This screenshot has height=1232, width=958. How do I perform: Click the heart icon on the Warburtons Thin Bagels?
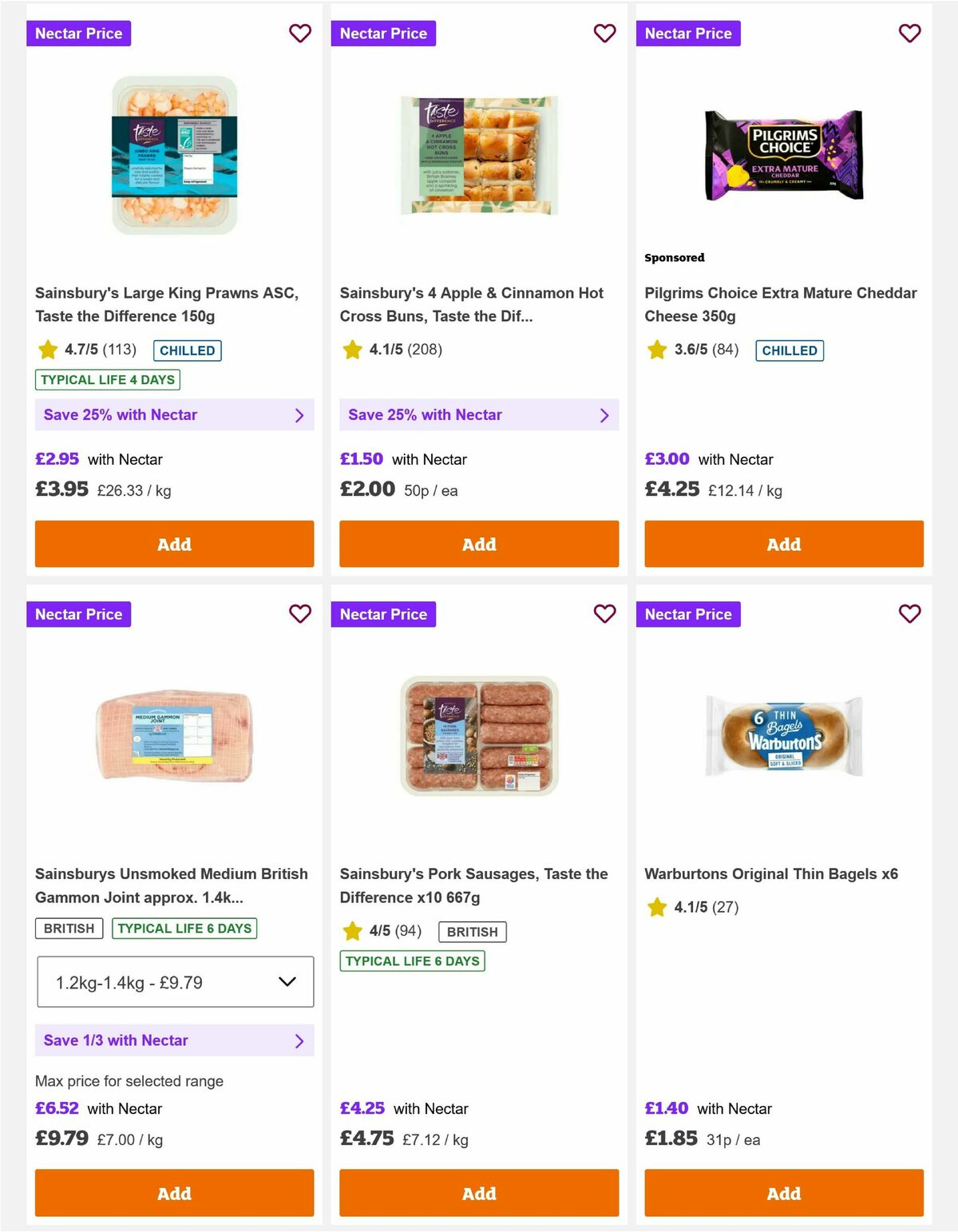coord(909,614)
